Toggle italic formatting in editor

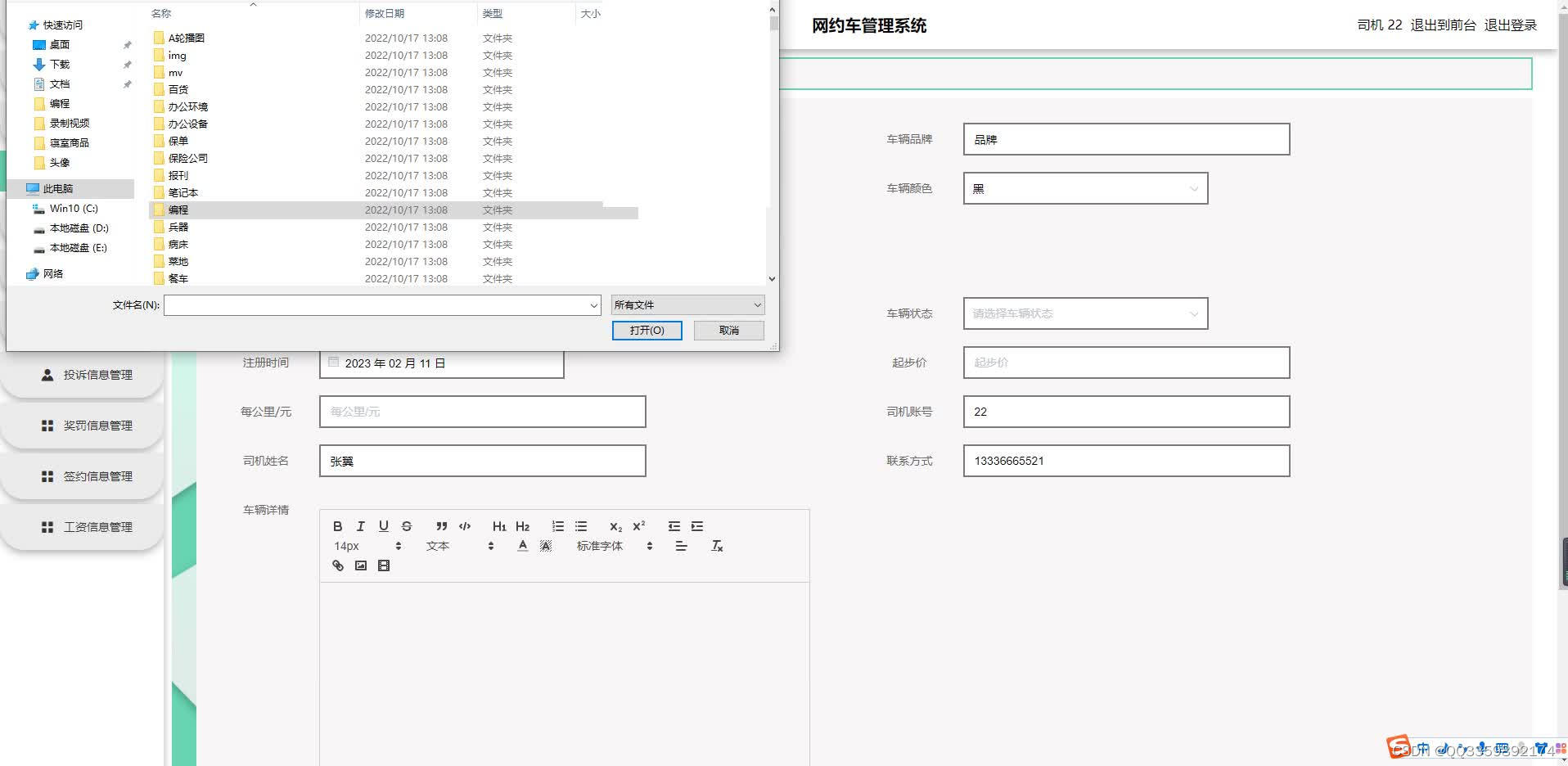(360, 526)
